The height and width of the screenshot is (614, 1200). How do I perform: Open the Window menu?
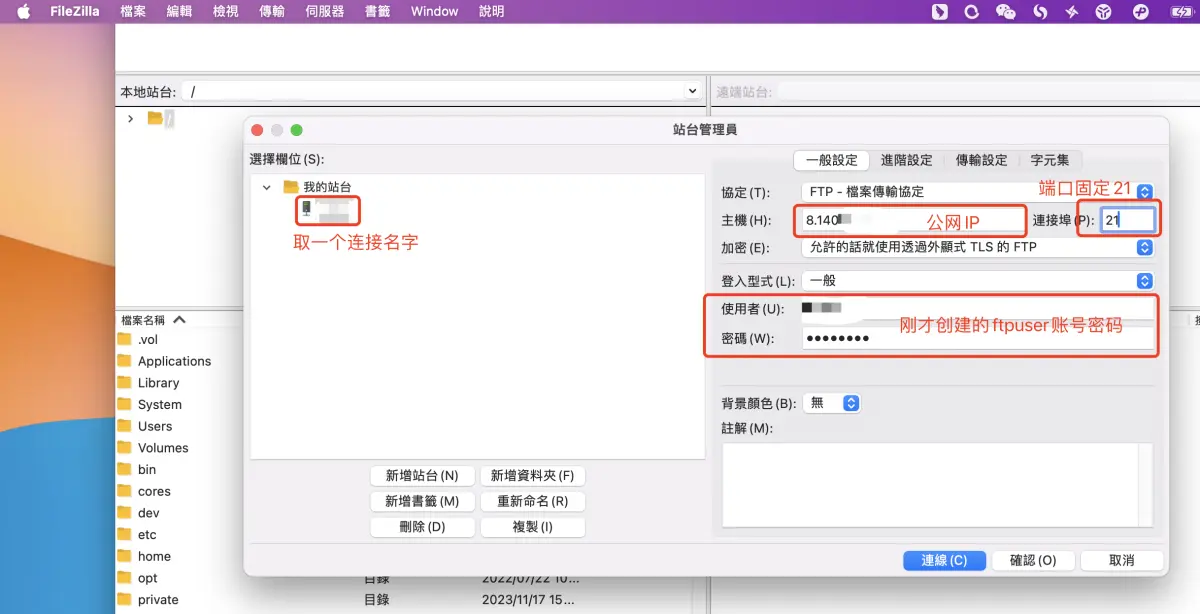(x=434, y=12)
